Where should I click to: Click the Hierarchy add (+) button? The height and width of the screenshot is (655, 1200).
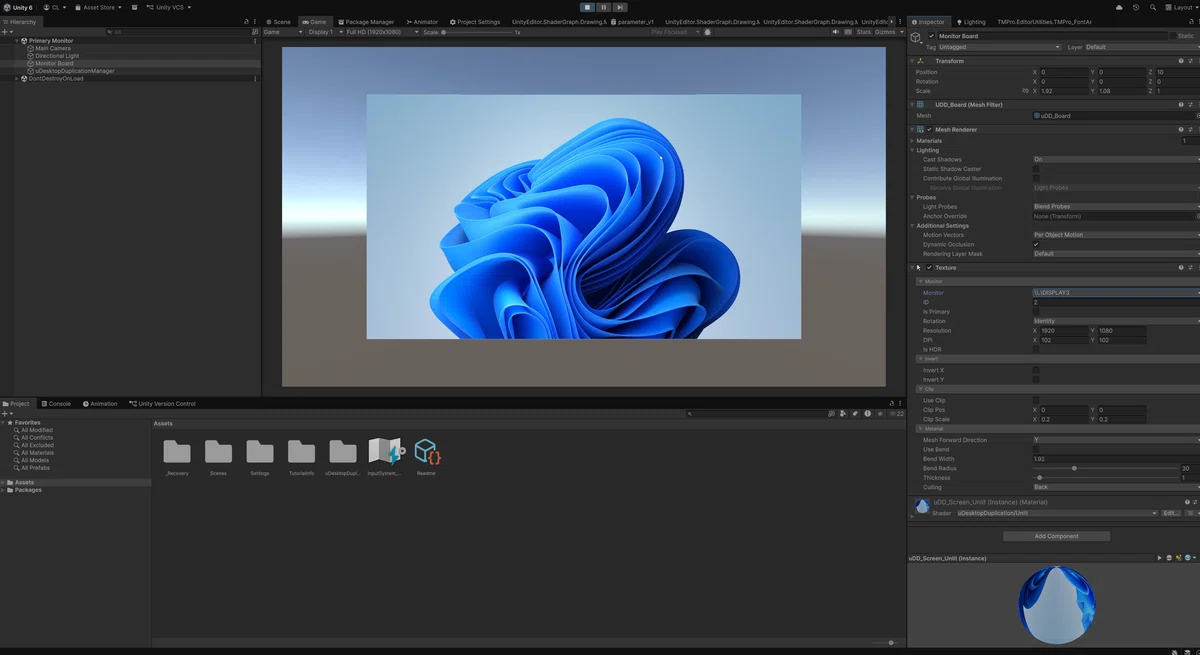[x=6, y=32]
